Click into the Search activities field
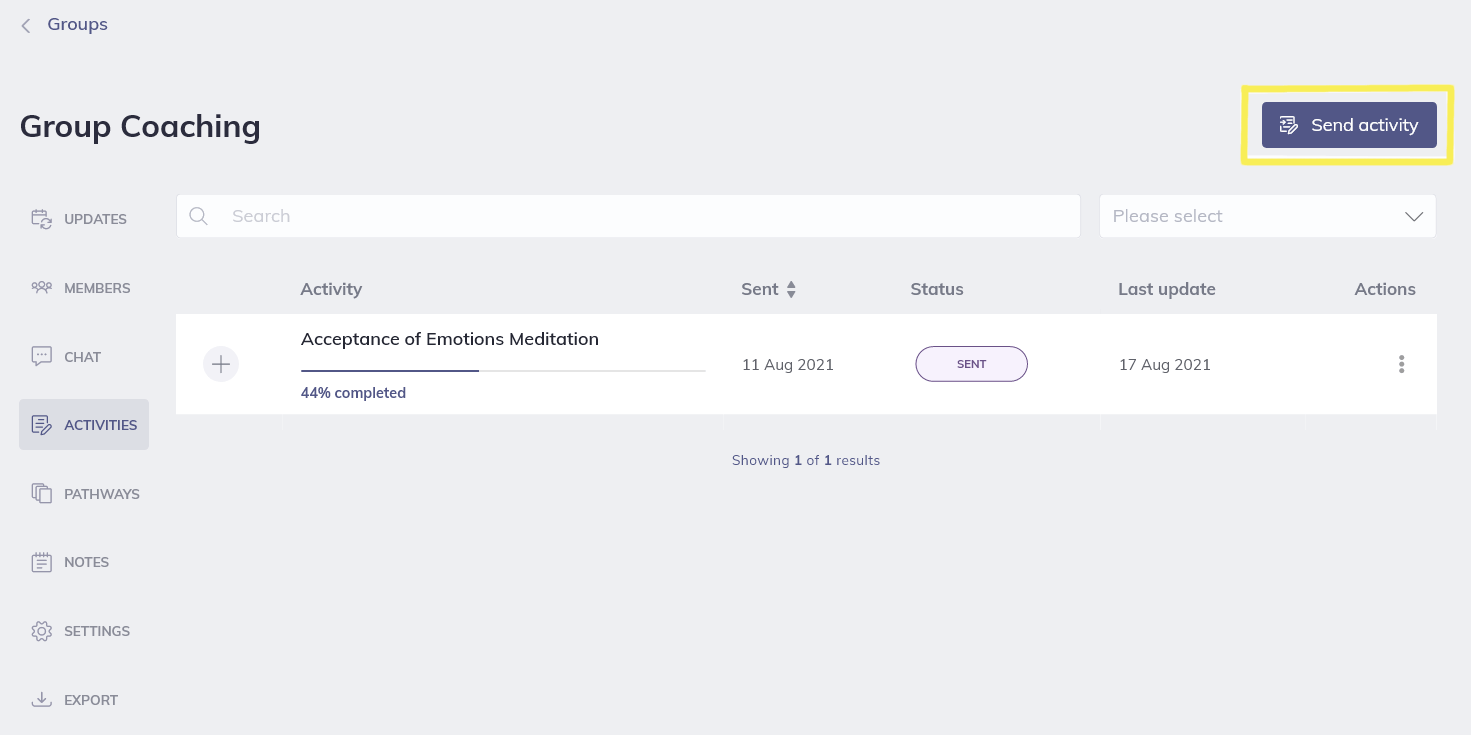The height and width of the screenshot is (740, 1480). click(x=640, y=216)
